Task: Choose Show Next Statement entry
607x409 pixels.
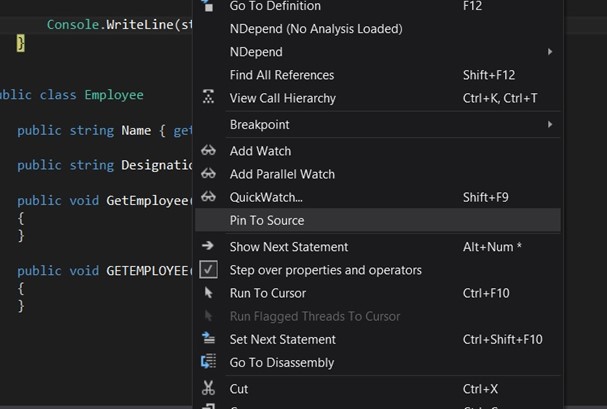Action: [x=377, y=247]
